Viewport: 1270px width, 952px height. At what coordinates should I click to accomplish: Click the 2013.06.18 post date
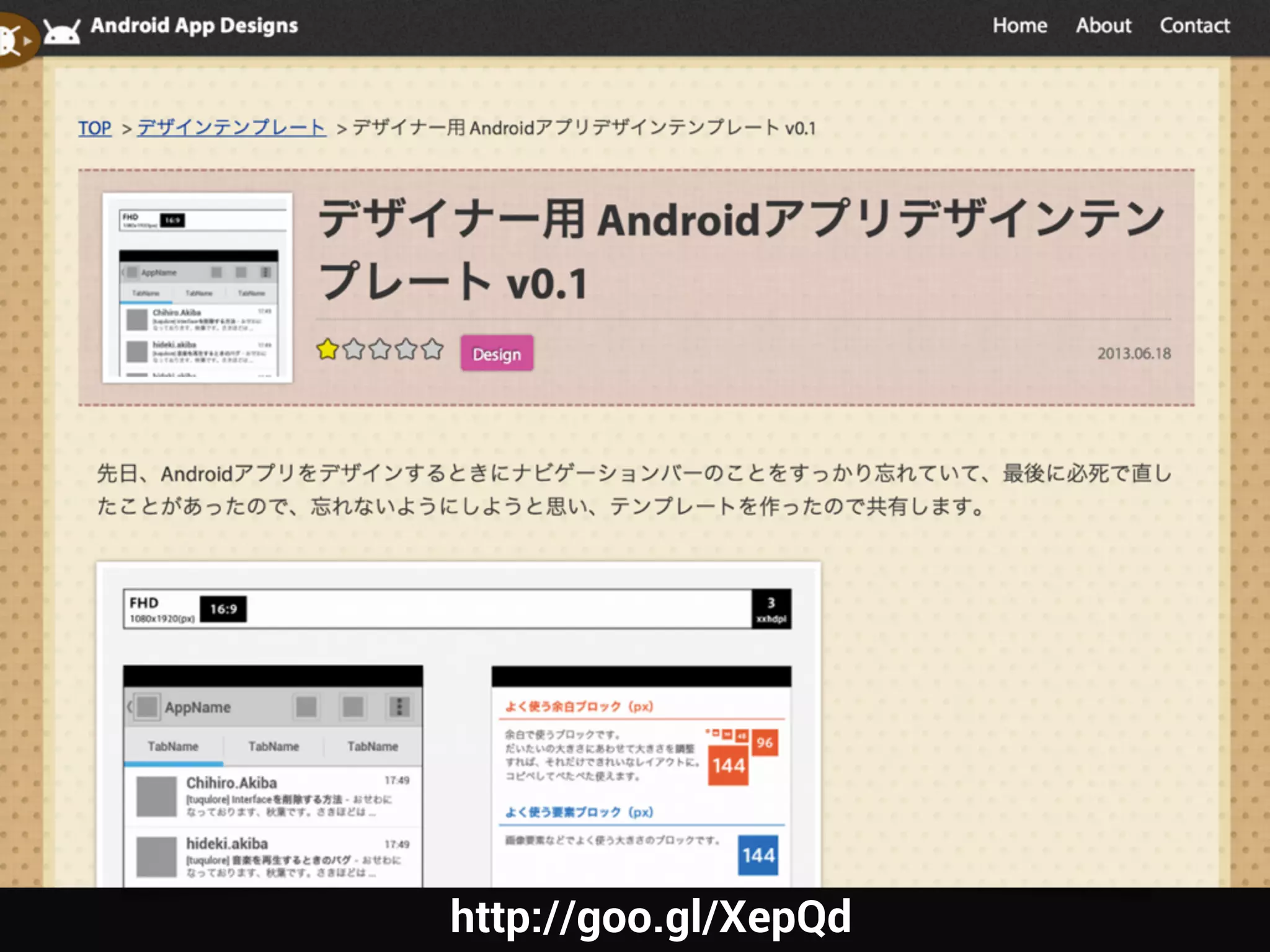(1134, 354)
